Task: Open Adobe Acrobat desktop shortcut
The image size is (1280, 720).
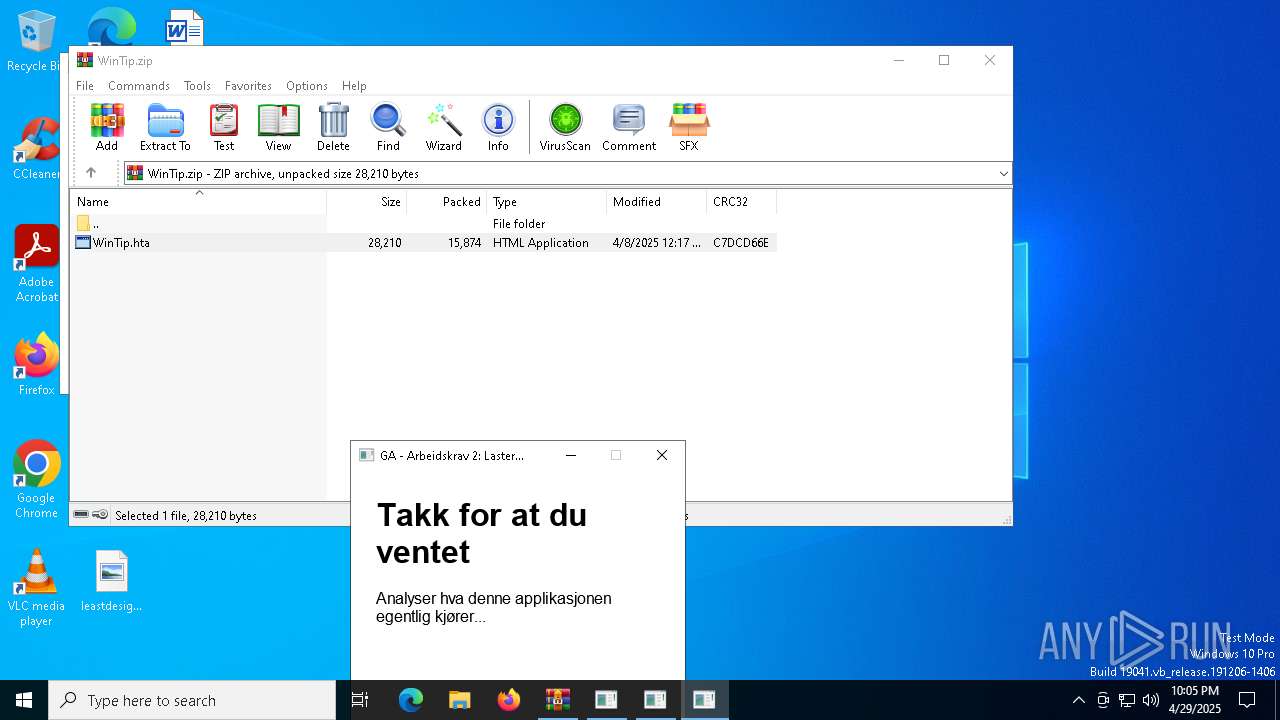Action: pos(37,264)
